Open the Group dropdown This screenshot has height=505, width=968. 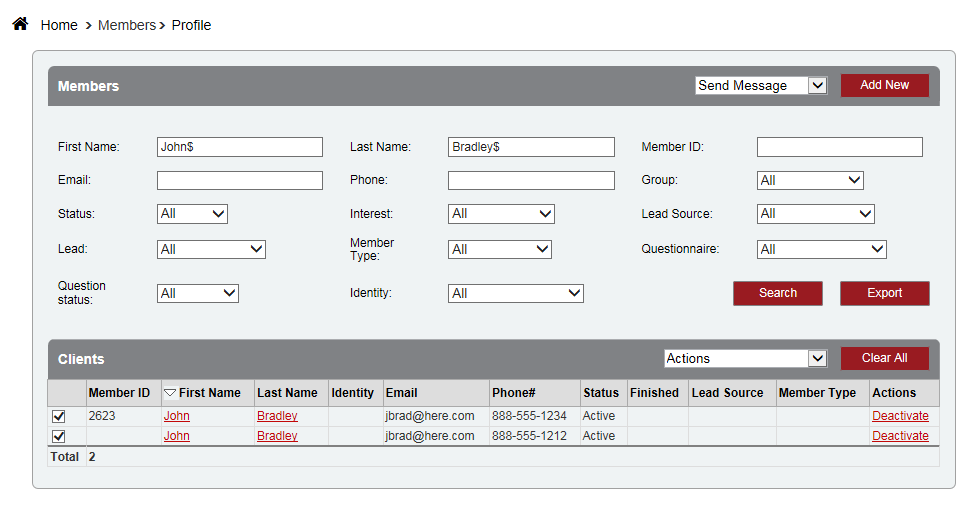click(810, 180)
